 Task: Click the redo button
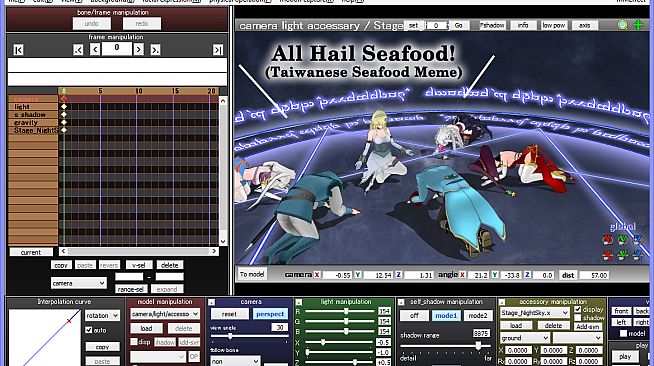click(x=142, y=24)
